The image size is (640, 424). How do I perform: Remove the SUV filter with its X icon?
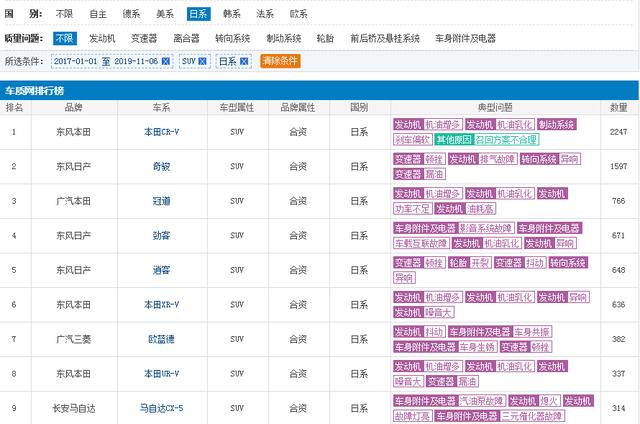(202, 61)
